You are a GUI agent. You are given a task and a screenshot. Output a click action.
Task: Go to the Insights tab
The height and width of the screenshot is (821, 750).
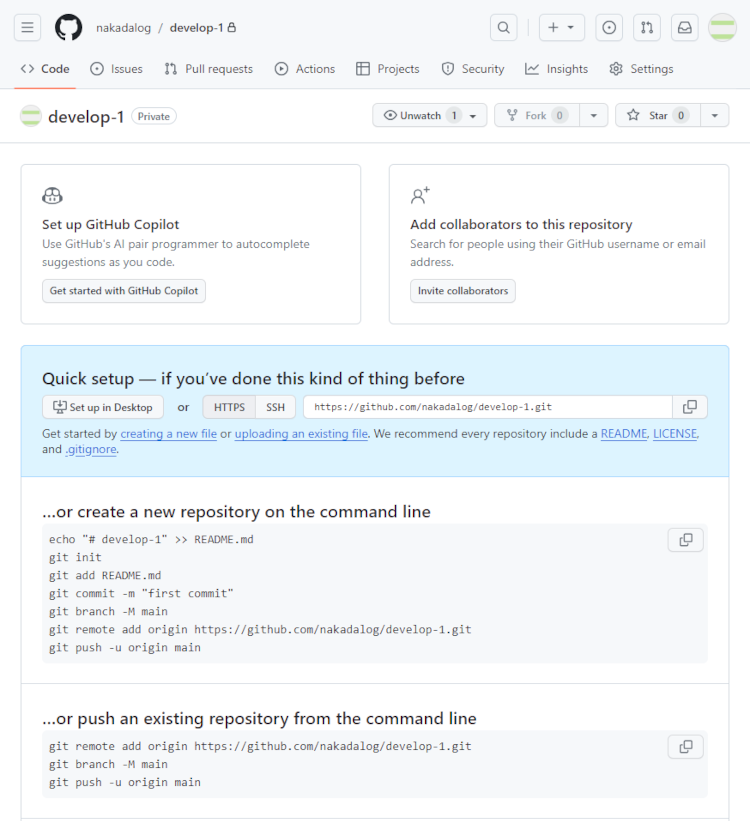pyautogui.click(x=557, y=69)
